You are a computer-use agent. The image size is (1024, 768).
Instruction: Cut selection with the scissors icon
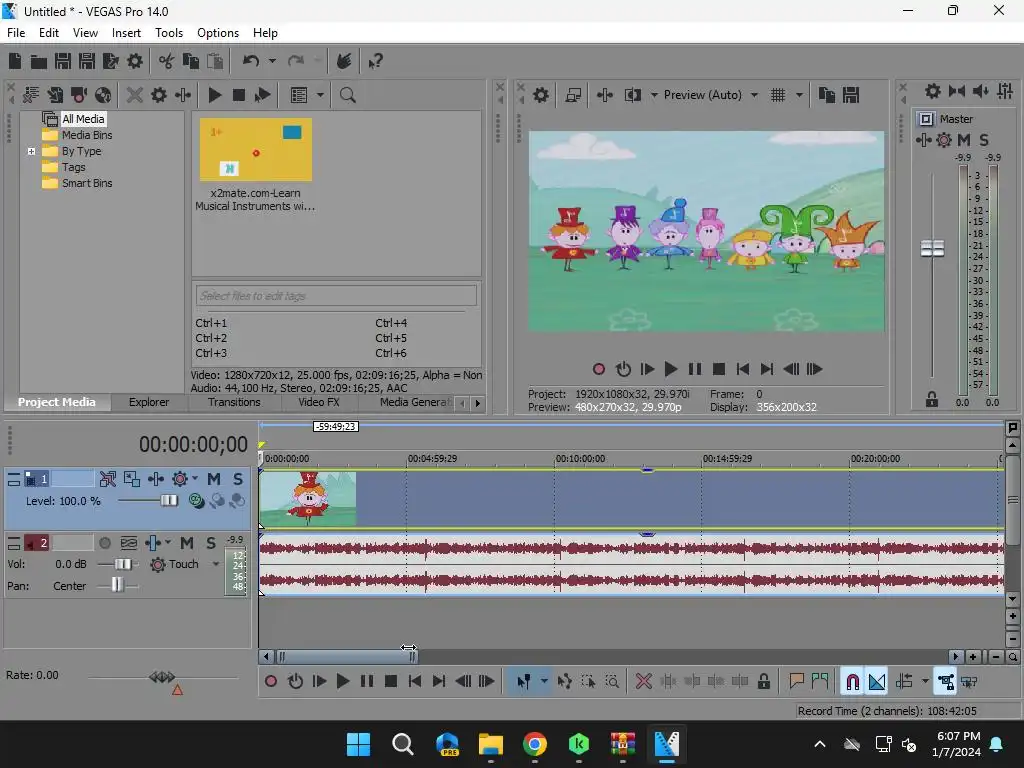[x=166, y=61]
